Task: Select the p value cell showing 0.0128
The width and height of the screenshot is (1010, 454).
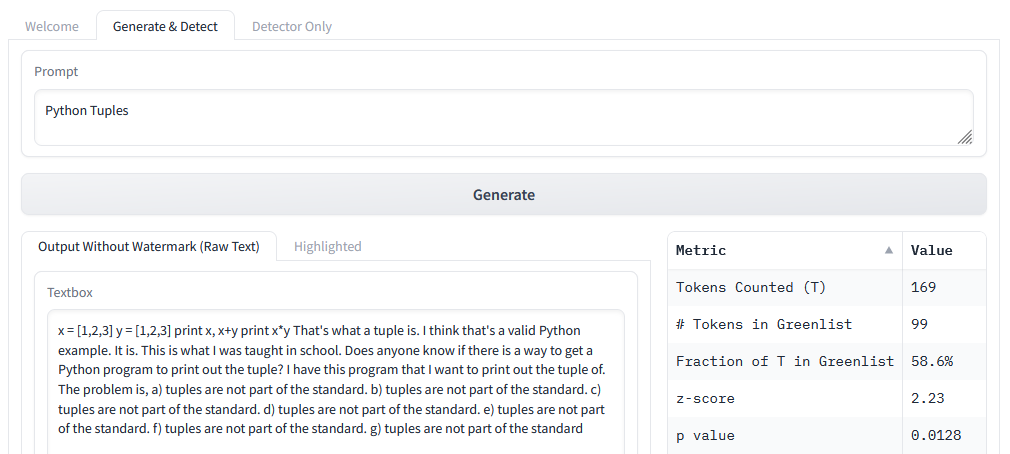Action: (x=936, y=436)
